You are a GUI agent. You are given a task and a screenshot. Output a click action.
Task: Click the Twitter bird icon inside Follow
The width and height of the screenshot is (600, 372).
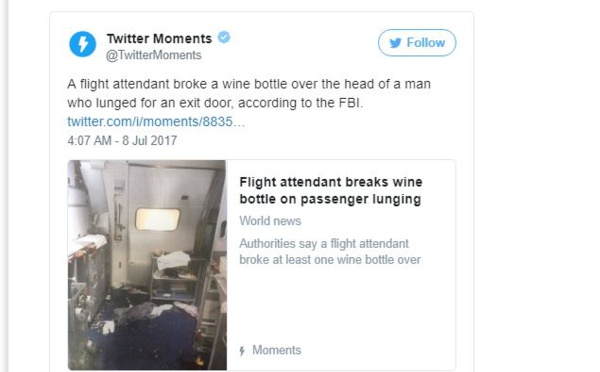(396, 43)
